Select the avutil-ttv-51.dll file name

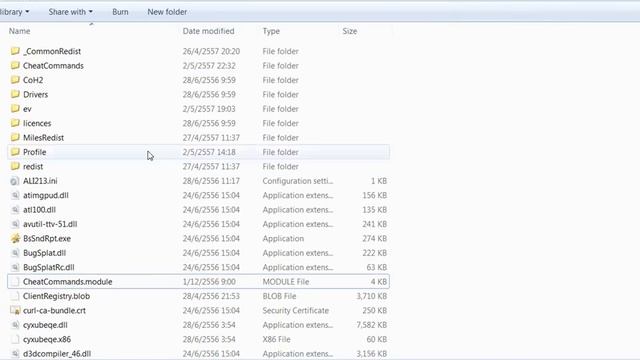[50, 224]
